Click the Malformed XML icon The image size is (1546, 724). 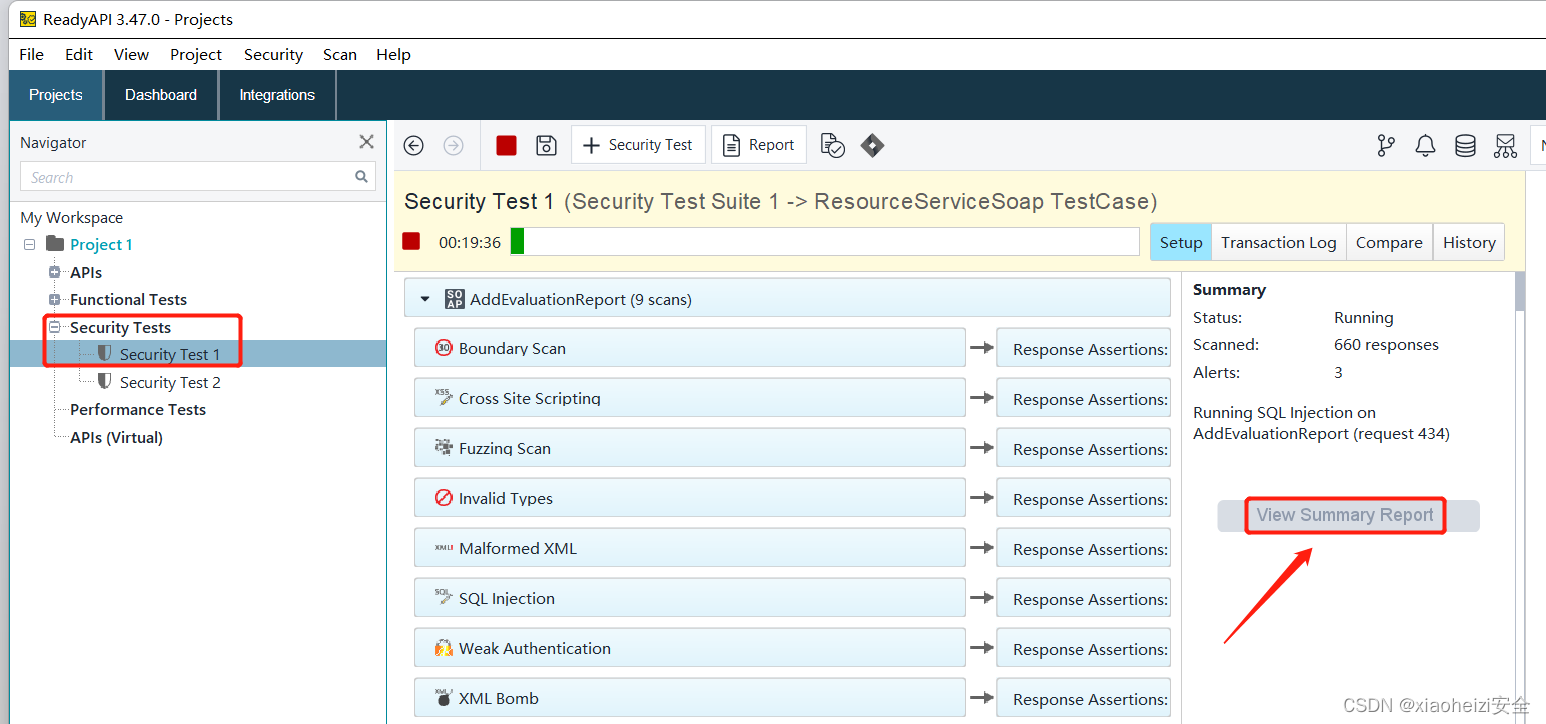[x=444, y=548]
